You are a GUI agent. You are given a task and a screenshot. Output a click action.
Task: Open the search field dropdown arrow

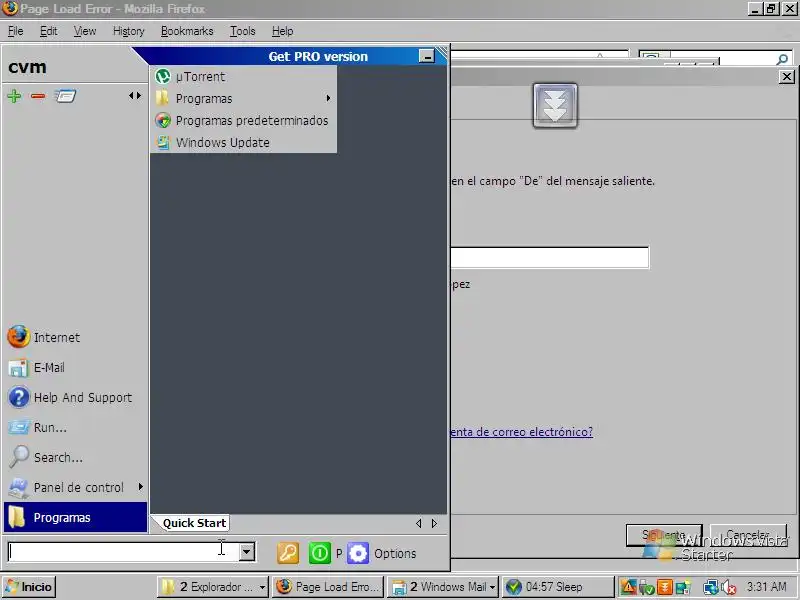coord(247,552)
